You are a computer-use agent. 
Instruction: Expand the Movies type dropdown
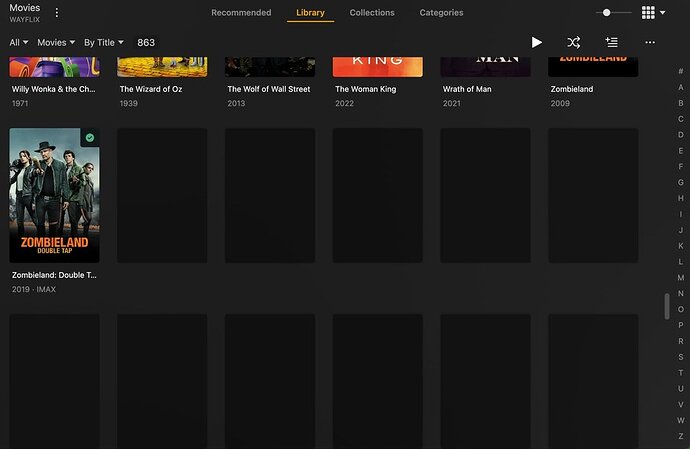pos(56,43)
